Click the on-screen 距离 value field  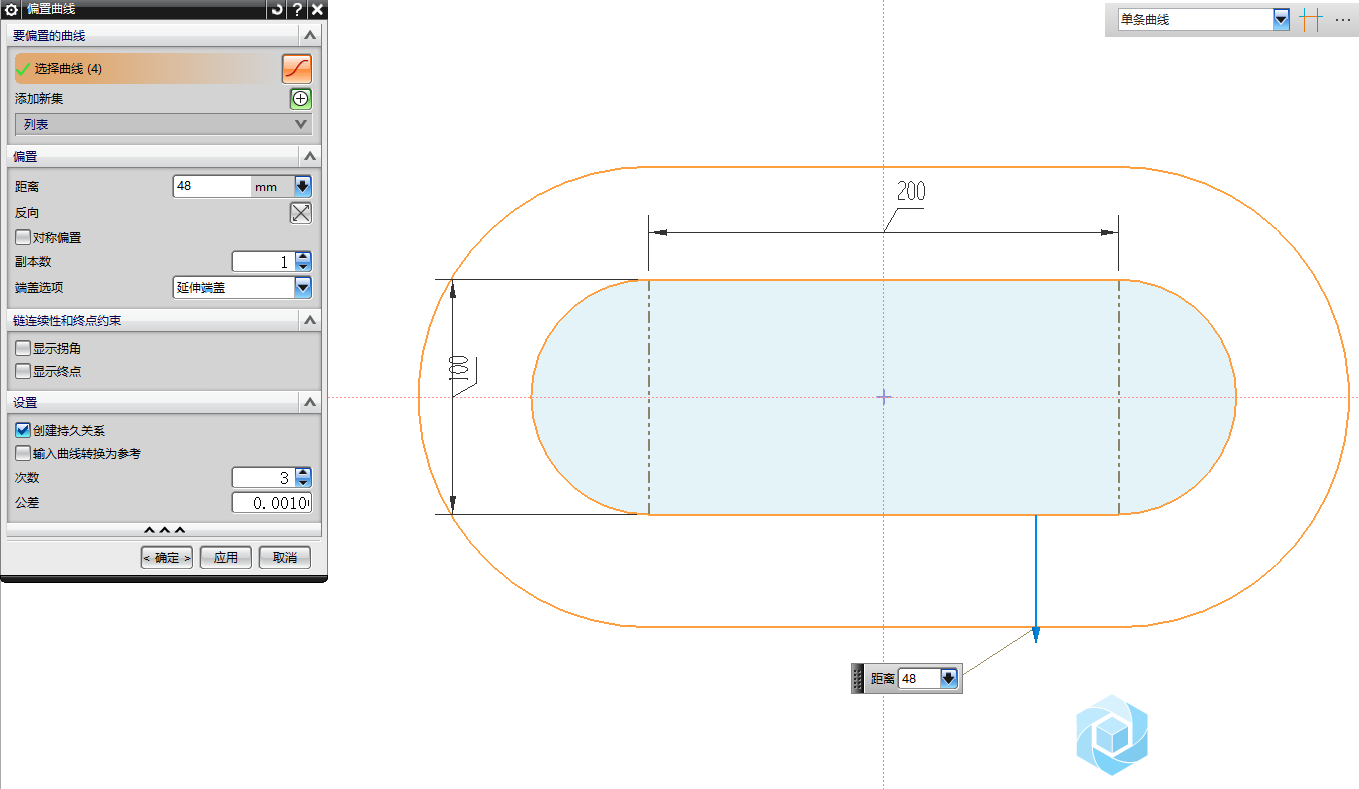point(919,678)
